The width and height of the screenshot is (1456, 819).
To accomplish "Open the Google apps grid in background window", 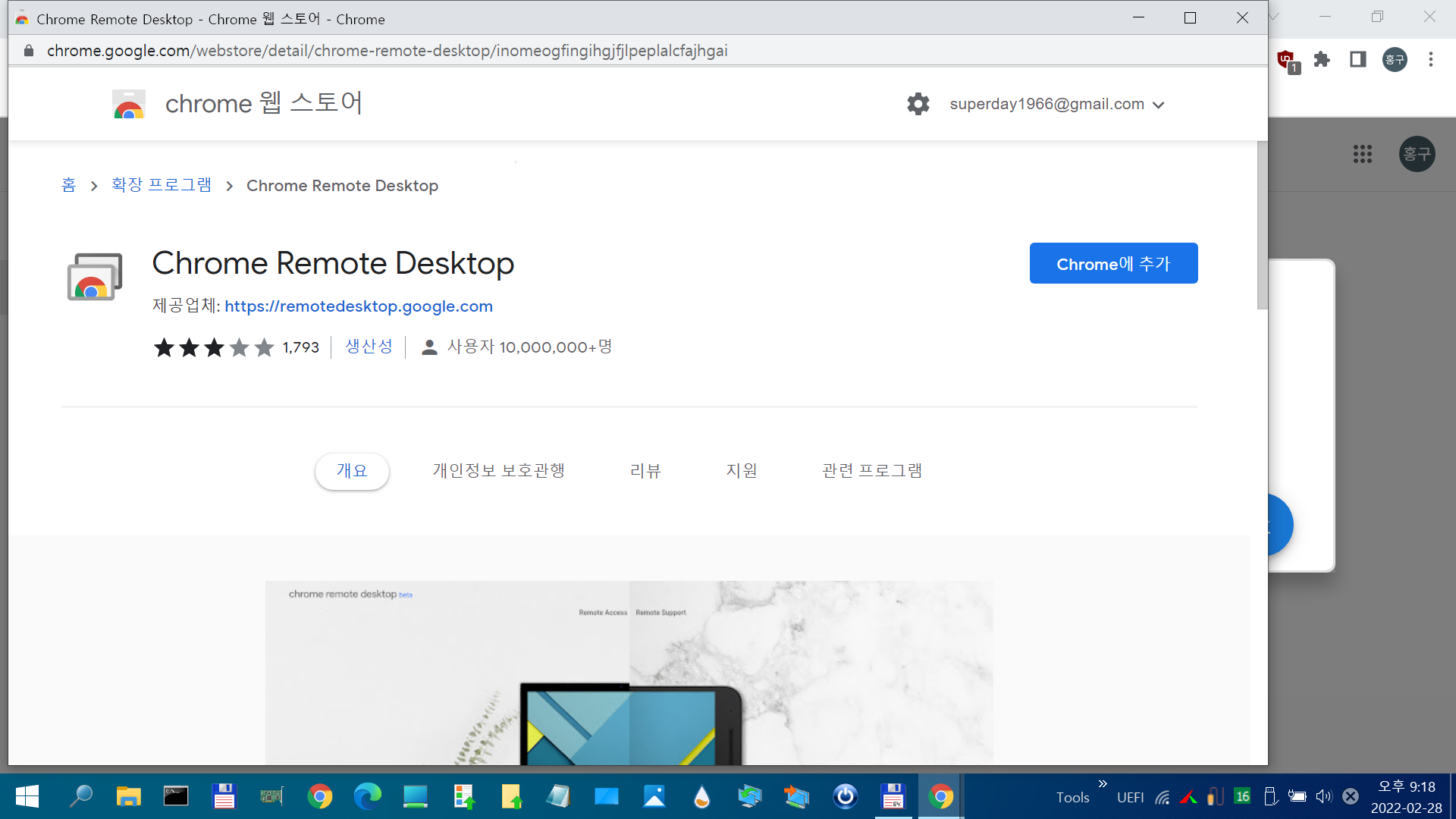I will coord(1362,154).
